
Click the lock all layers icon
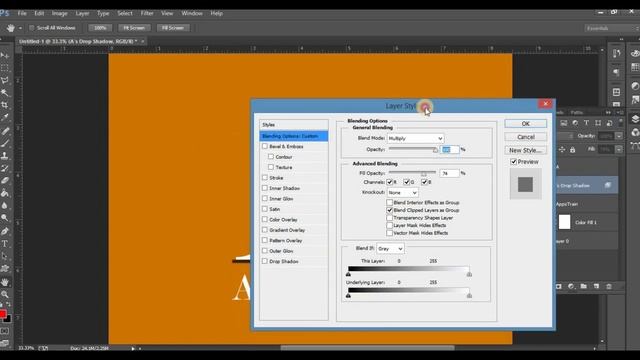pyautogui.click(x=572, y=150)
